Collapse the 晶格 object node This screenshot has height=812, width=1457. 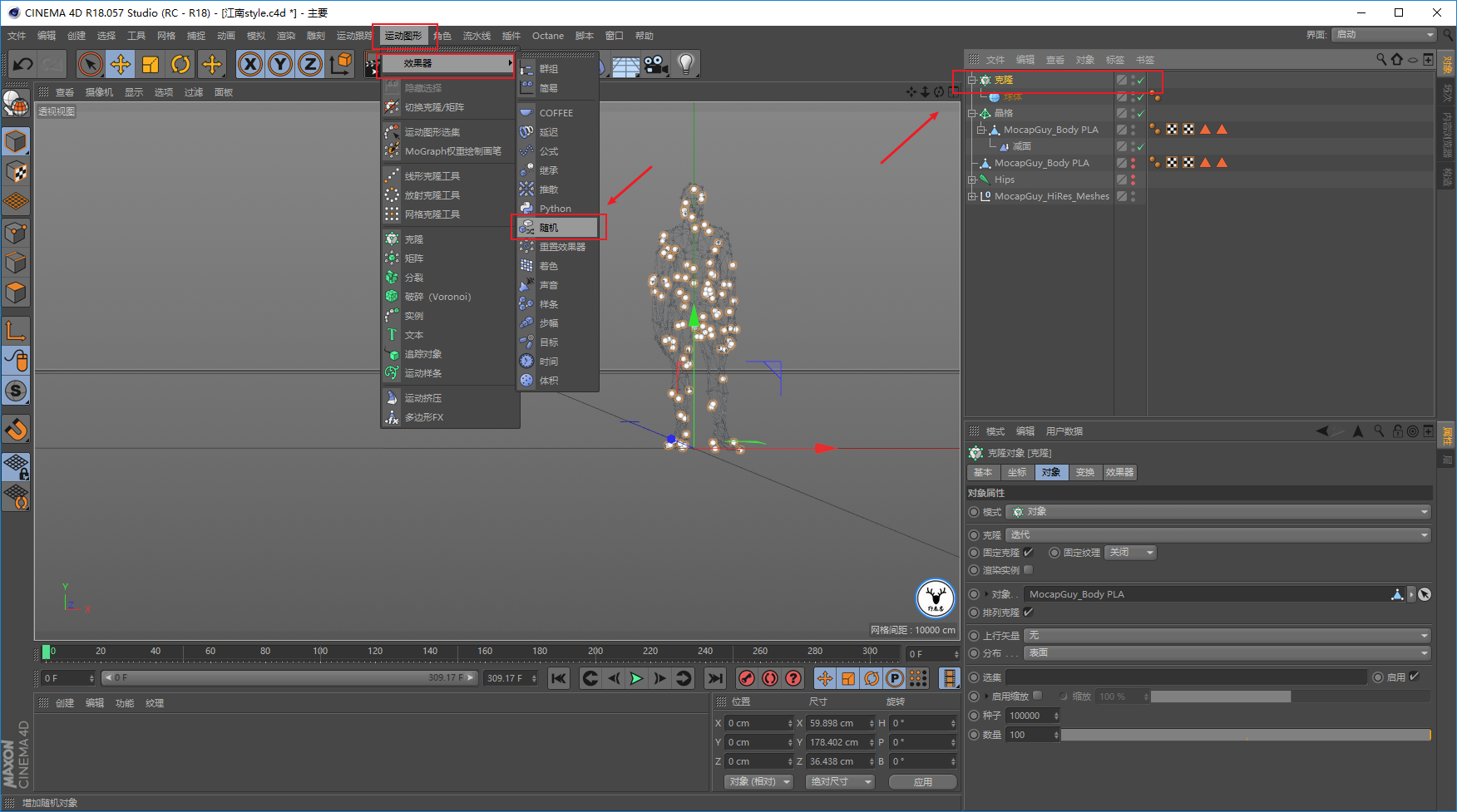tap(971, 113)
